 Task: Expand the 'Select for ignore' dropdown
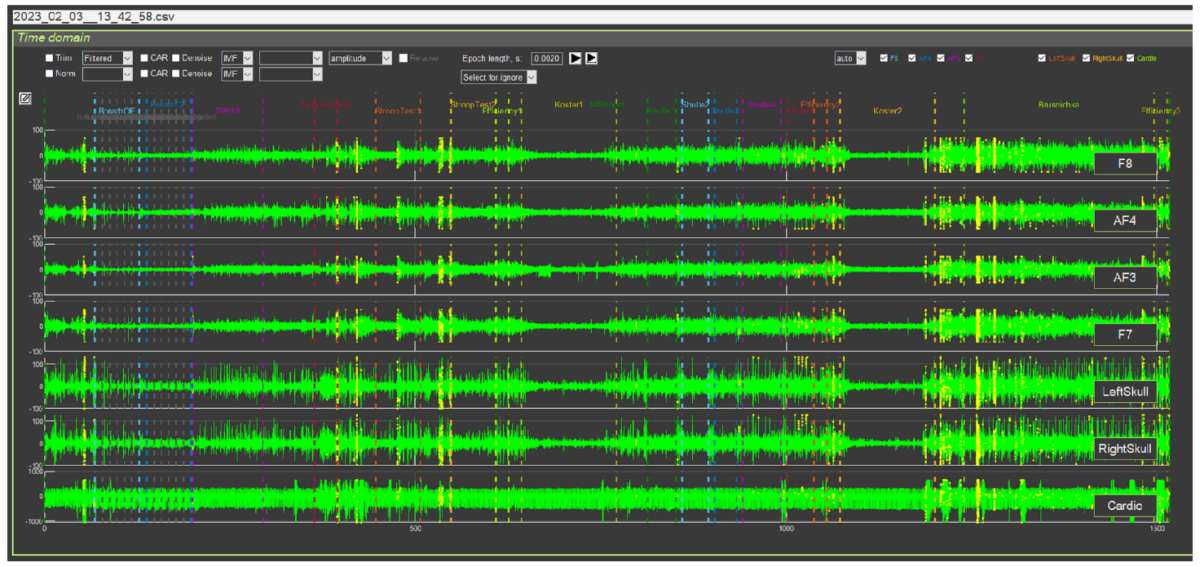coord(499,77)
